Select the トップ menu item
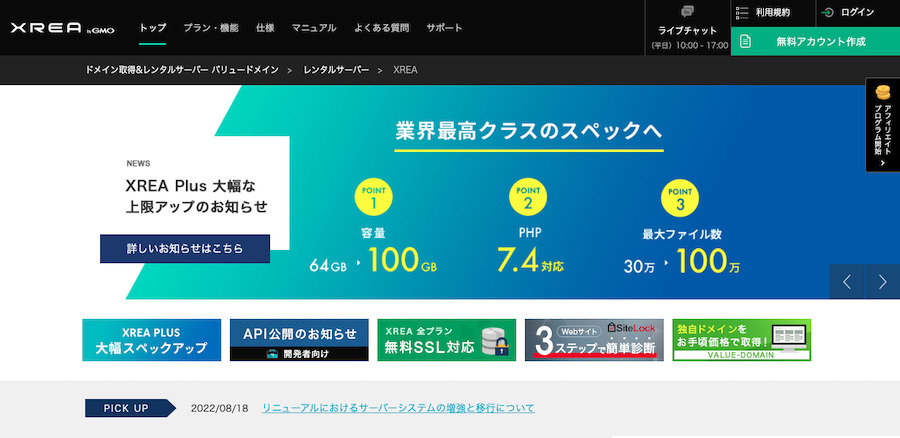 [153, 28]
